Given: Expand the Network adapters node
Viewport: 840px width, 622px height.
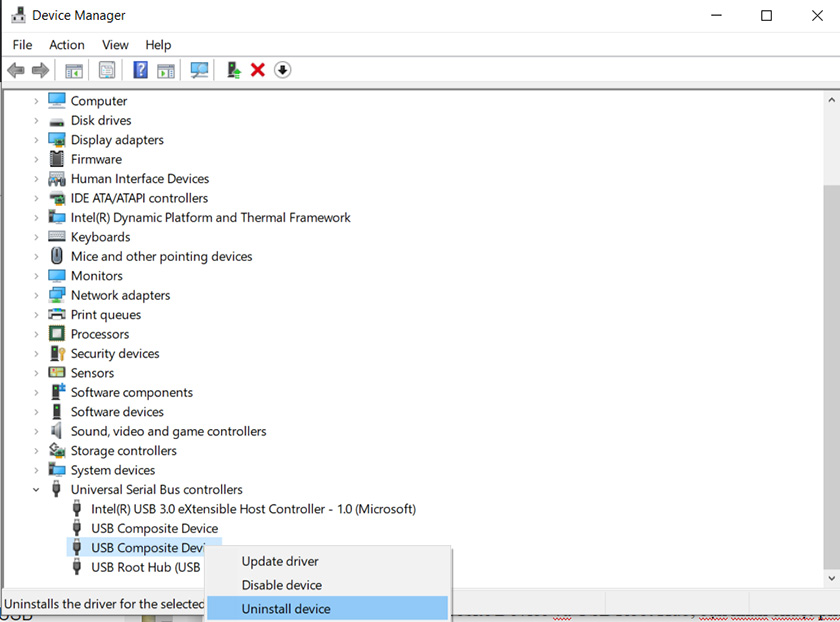Looking at the screenshot, I should 36,295.
